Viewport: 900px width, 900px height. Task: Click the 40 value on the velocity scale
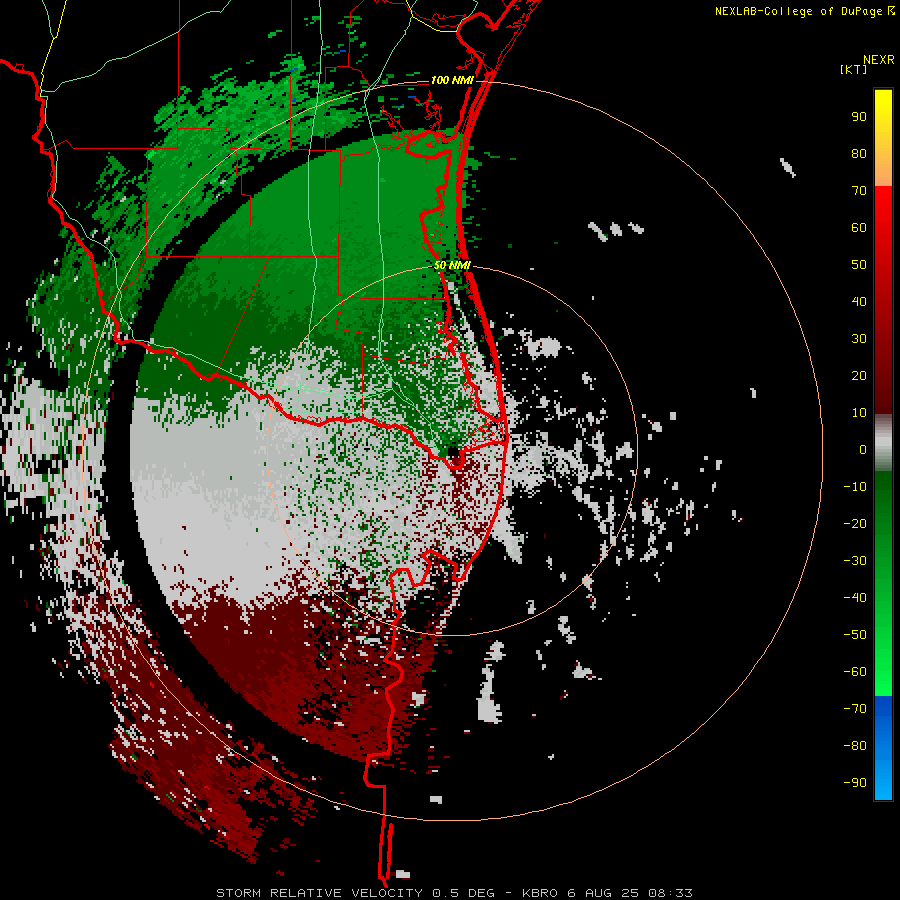[x=859, y=301]
